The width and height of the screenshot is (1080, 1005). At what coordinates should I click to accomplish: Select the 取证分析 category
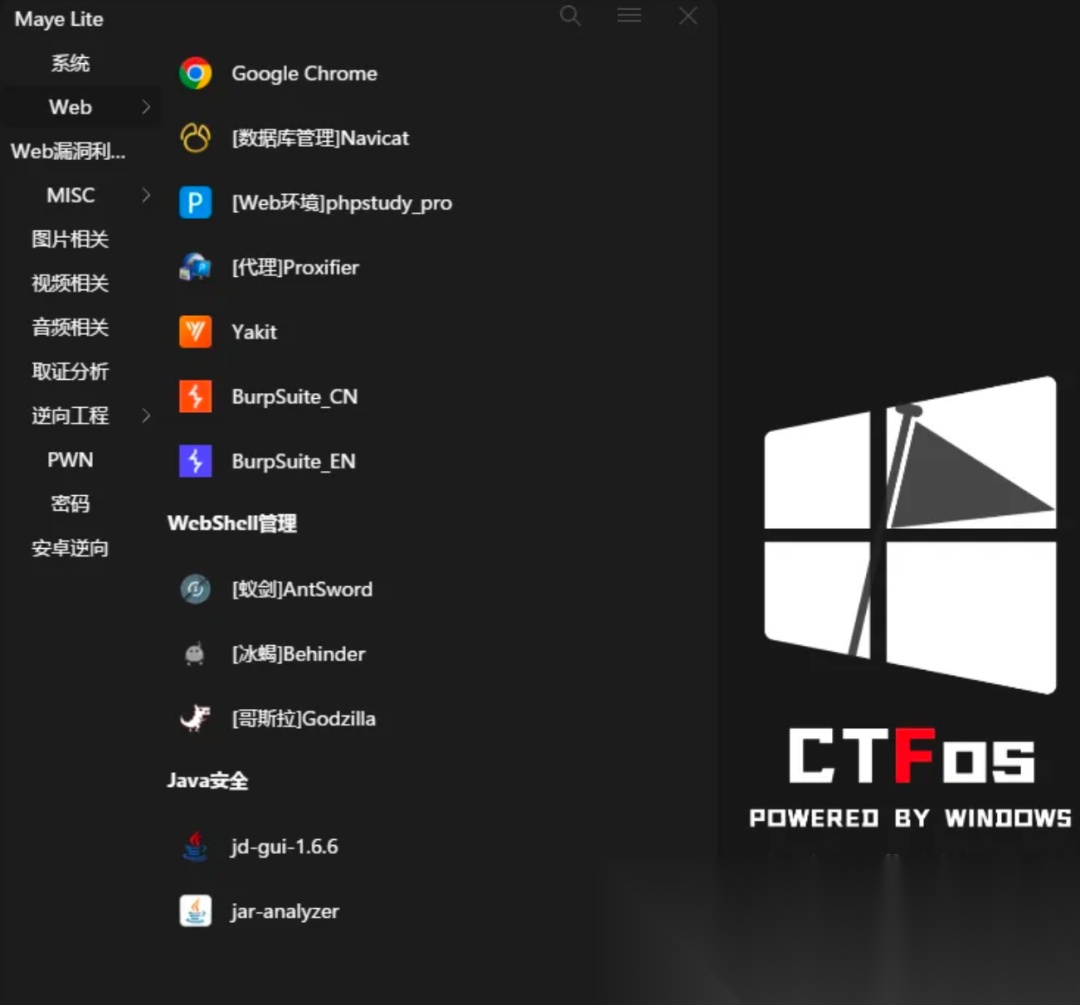click(x=70, y=371)
